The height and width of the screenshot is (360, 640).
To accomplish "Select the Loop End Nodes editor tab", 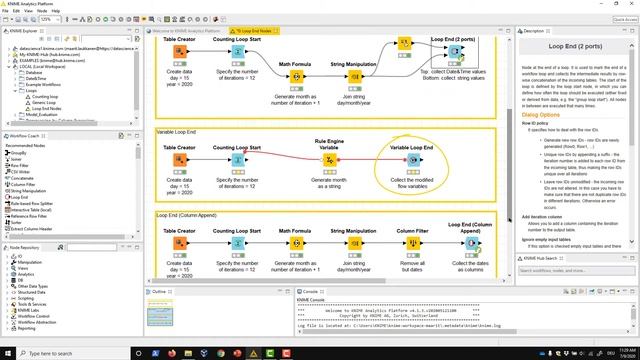I will coord(254,31).
